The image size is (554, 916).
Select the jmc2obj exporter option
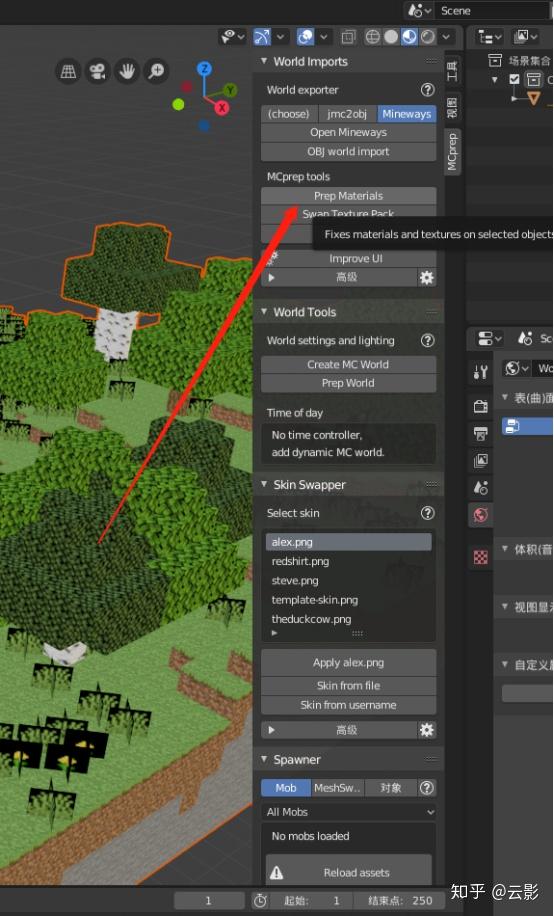(x=347, y=114)
